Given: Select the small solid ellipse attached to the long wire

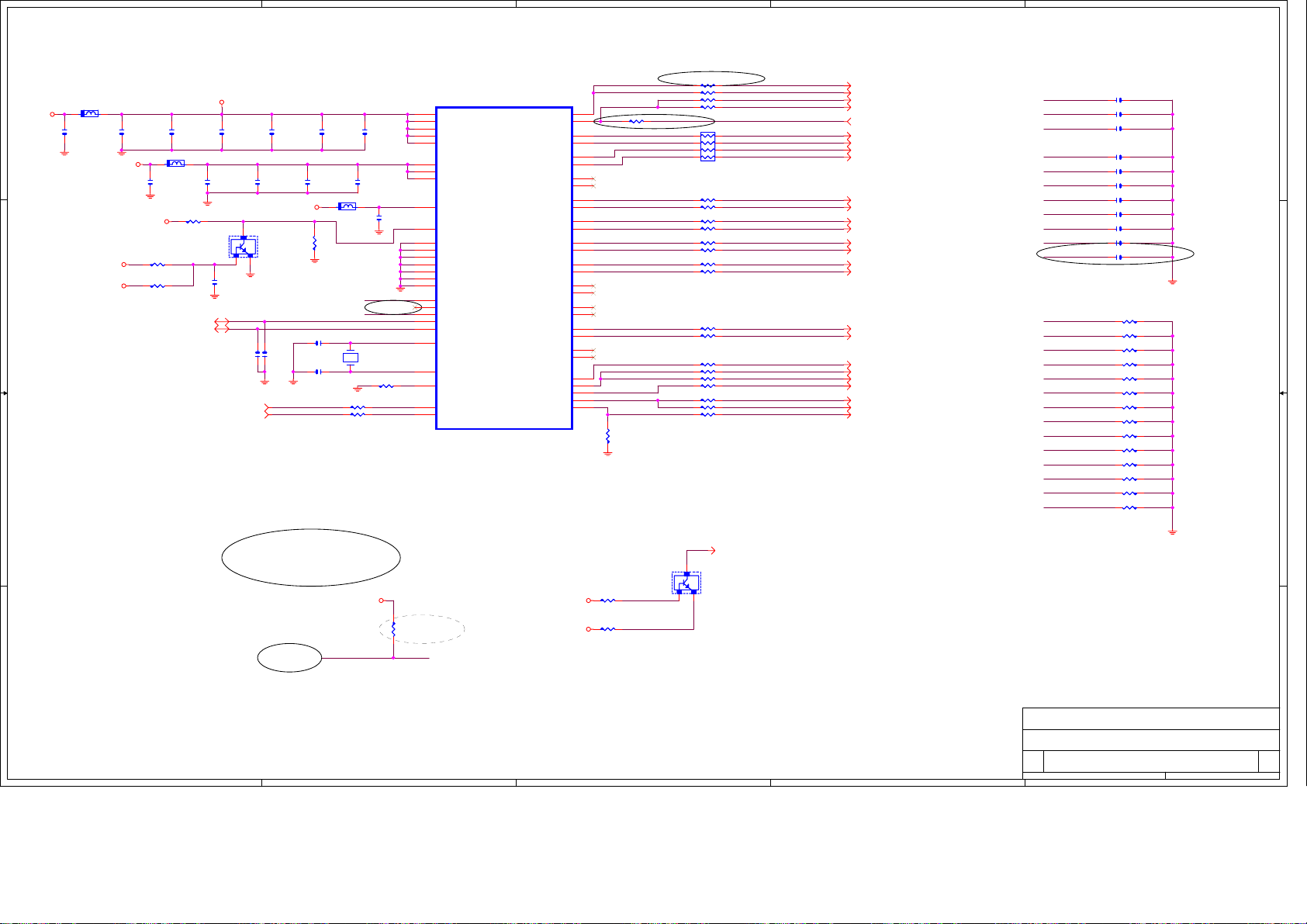Looking at the screenshot, I should click(290, 658).
